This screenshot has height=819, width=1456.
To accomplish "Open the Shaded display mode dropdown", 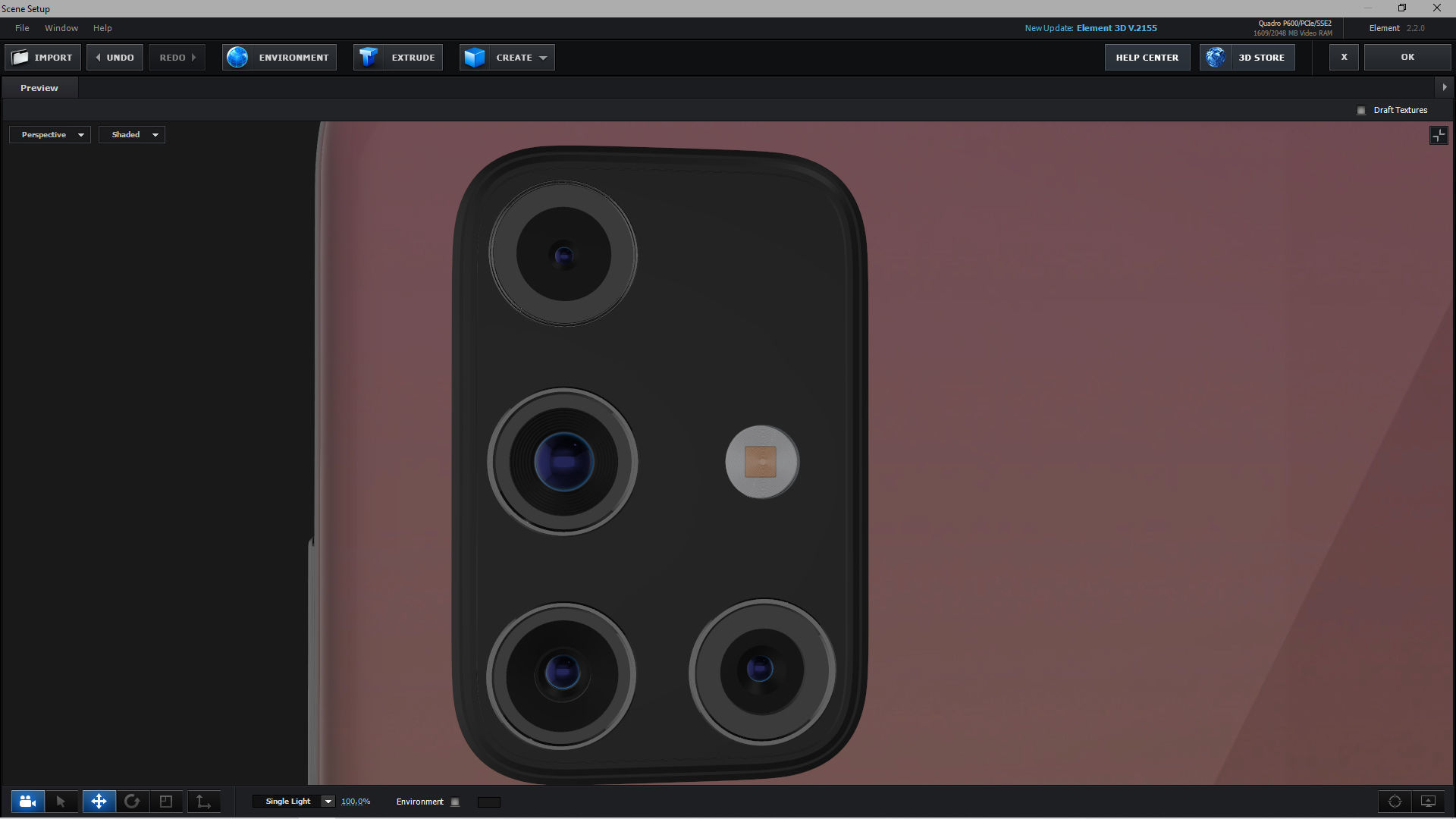I will [x=132, y=135].
